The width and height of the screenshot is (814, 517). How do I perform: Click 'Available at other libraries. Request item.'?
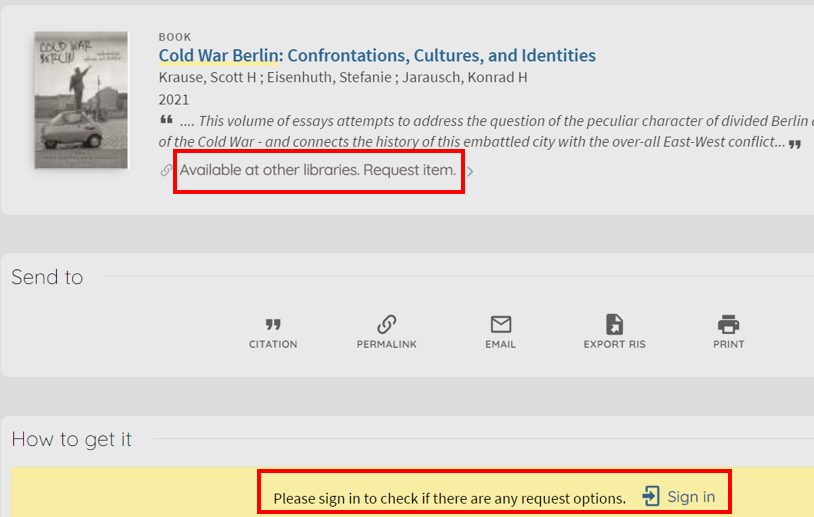coord(317,170)
